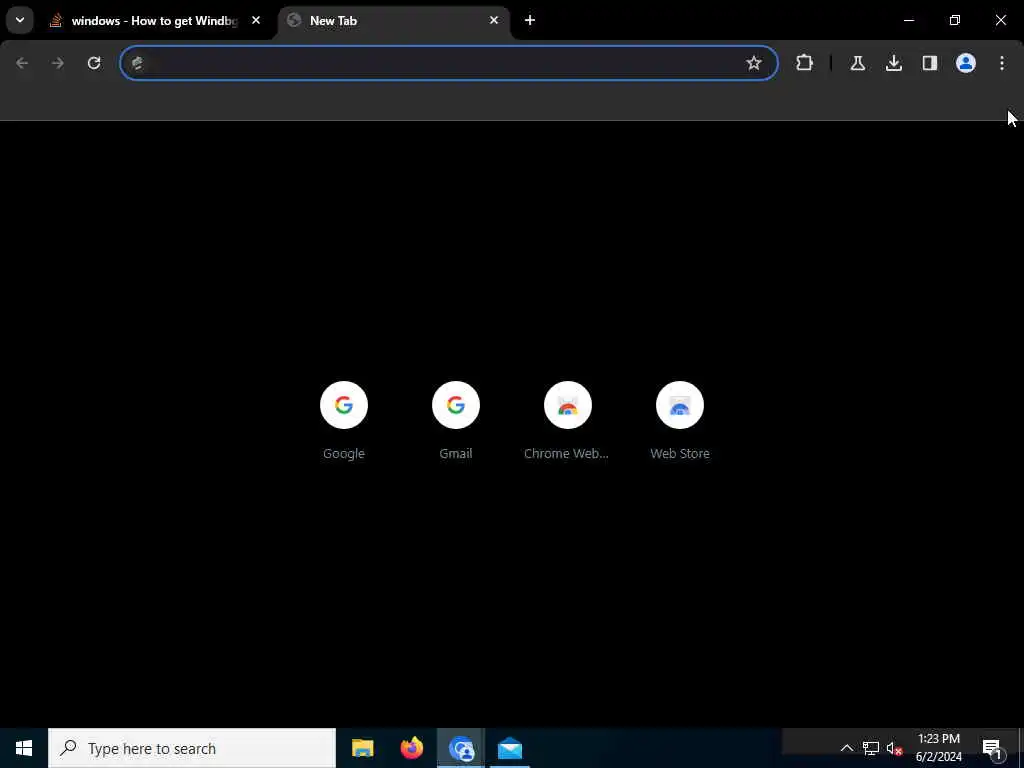1024x768 pixels.
Task: Click the Type here to search box
Action: pos(192,748)
